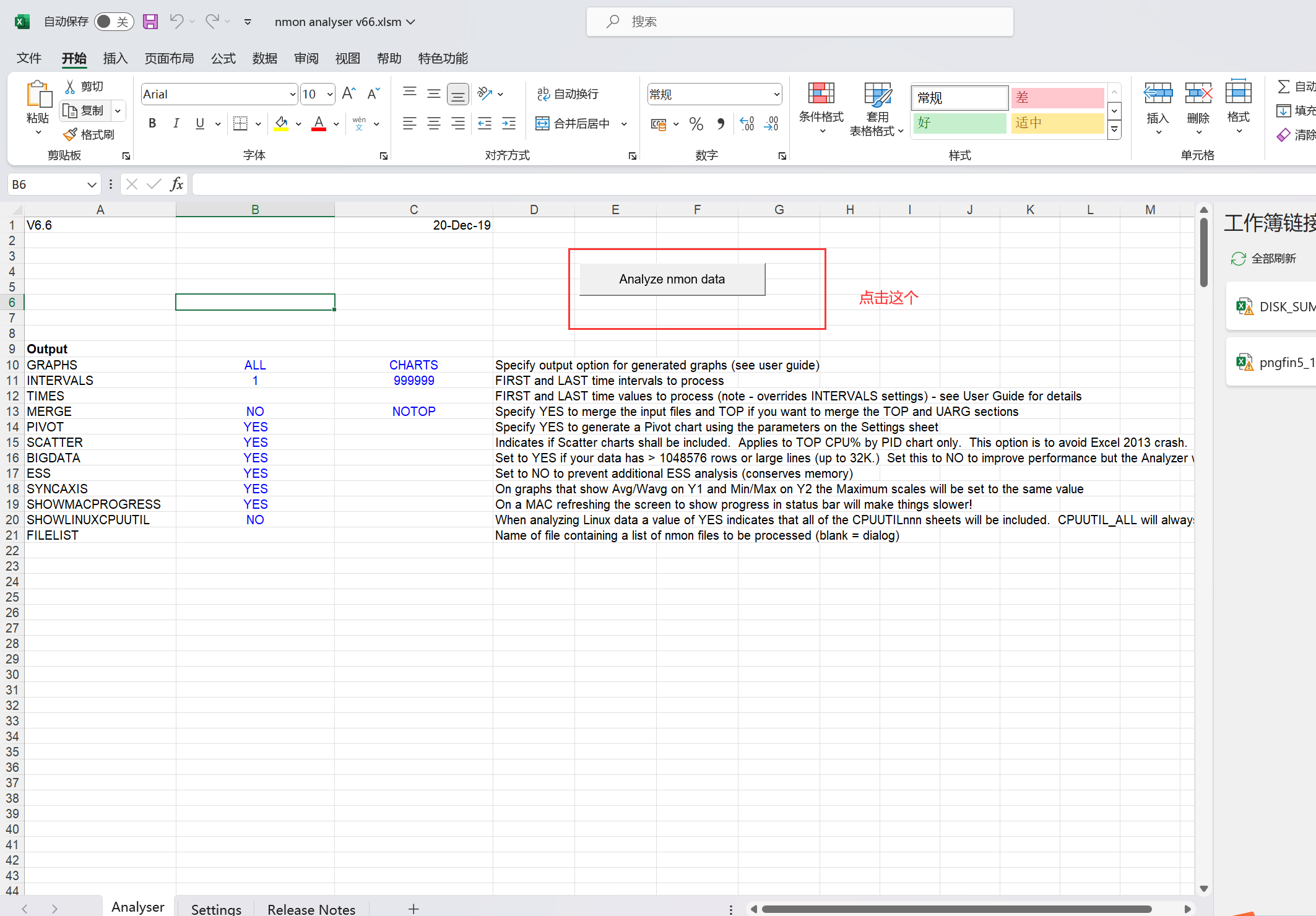
Task: Click Refresh All in workbook links pane
Action: click(1263, 259)
